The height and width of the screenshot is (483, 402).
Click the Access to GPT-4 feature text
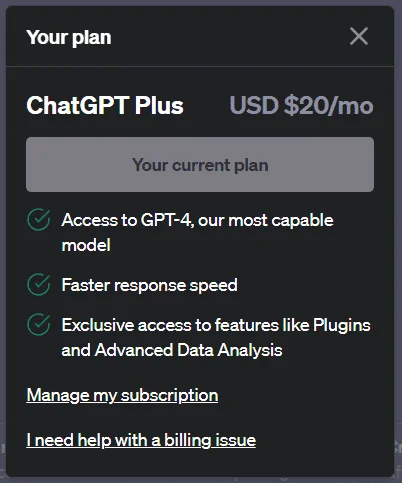pos(197,232)
